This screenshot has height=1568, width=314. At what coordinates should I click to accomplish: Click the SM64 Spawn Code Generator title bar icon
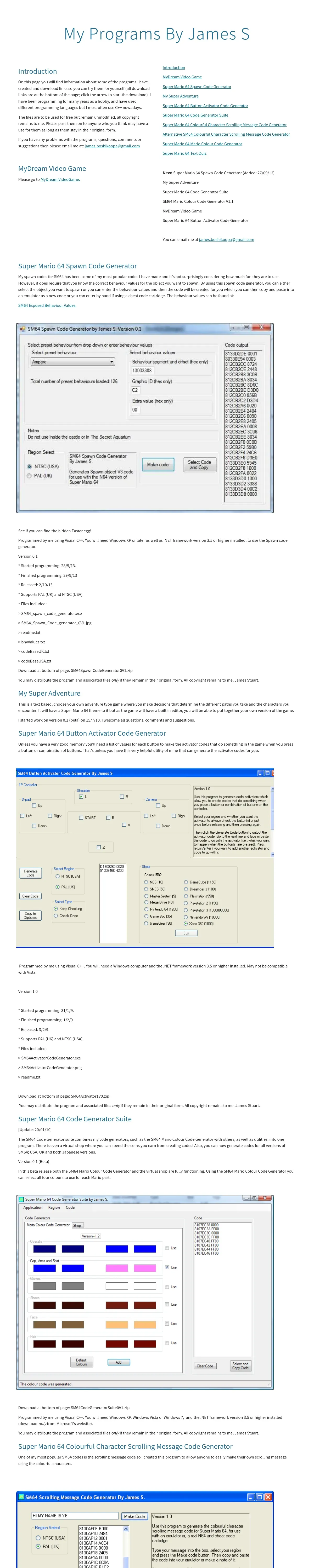tap(22, 329)
